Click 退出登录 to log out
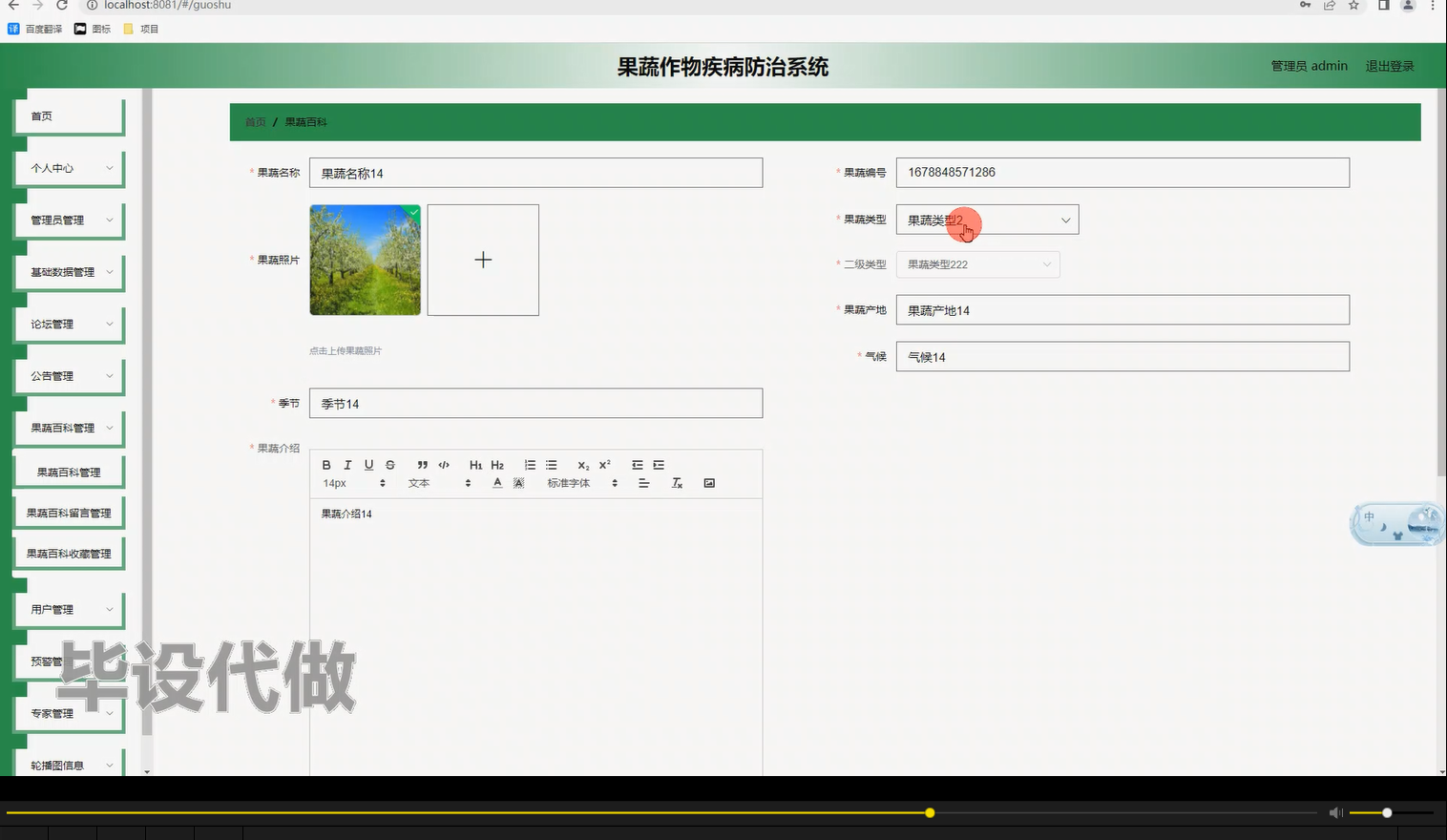Viewport: 1447px width, 840px height. point(1390,66)
